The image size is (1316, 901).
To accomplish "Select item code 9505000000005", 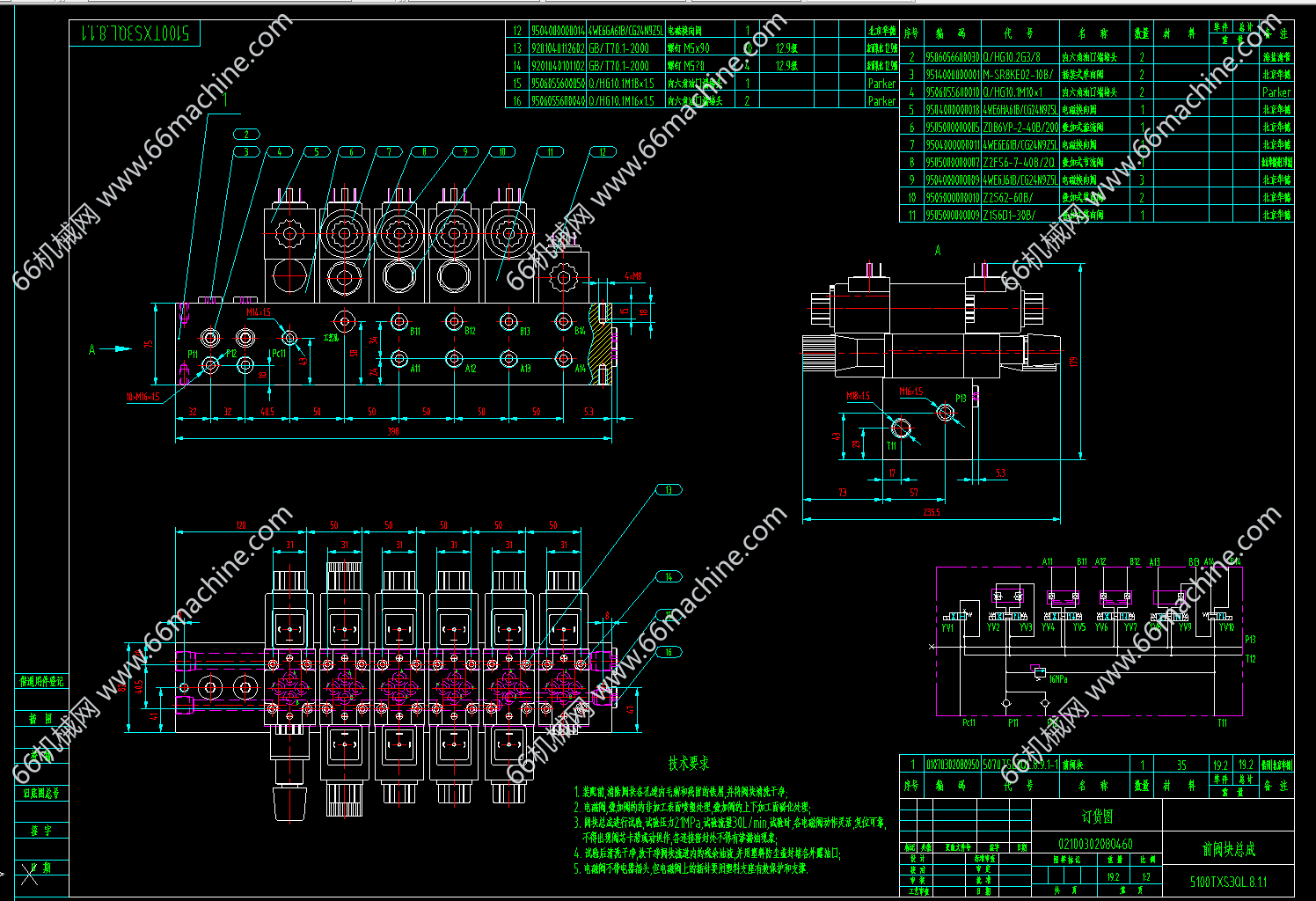I will (953, 127).
